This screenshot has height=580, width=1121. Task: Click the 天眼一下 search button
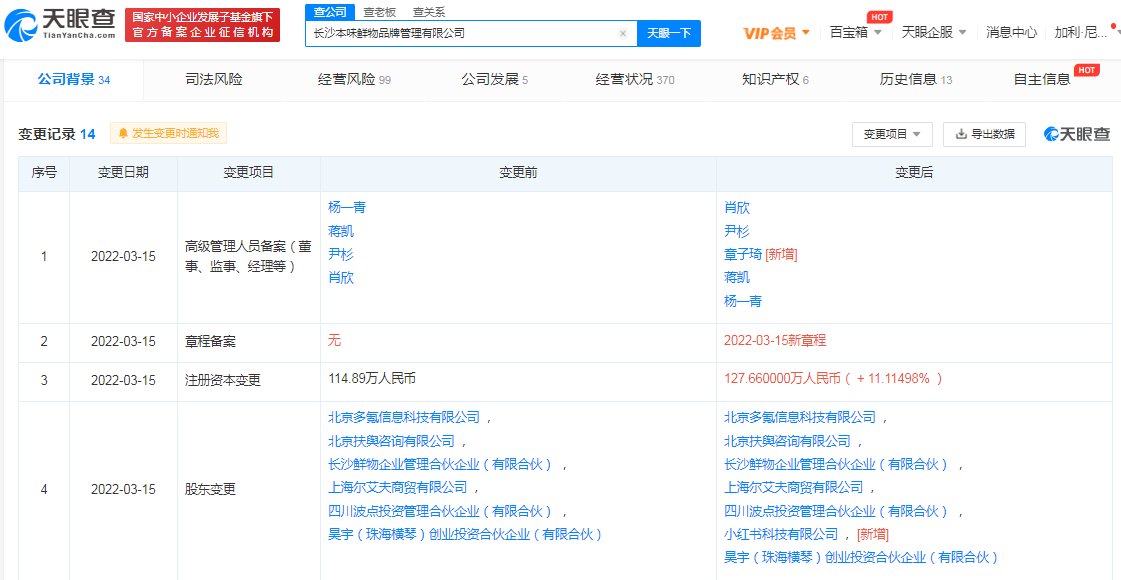point(668,33)
